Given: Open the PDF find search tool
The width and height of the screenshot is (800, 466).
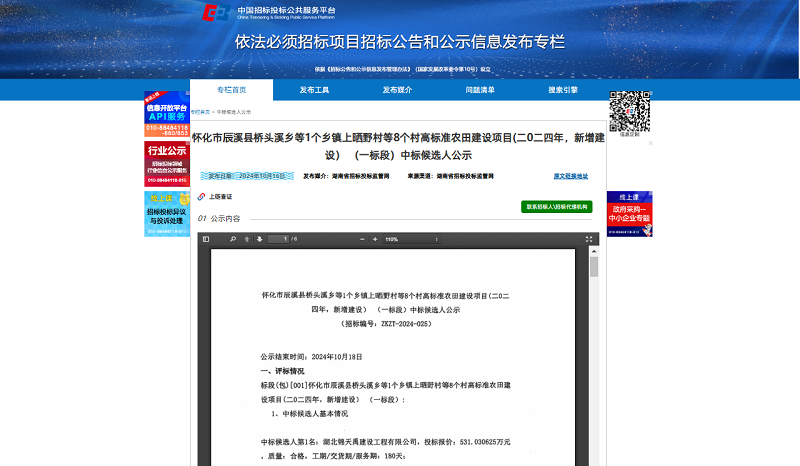Looking at the screenshot, I should [x=233, y=239].
